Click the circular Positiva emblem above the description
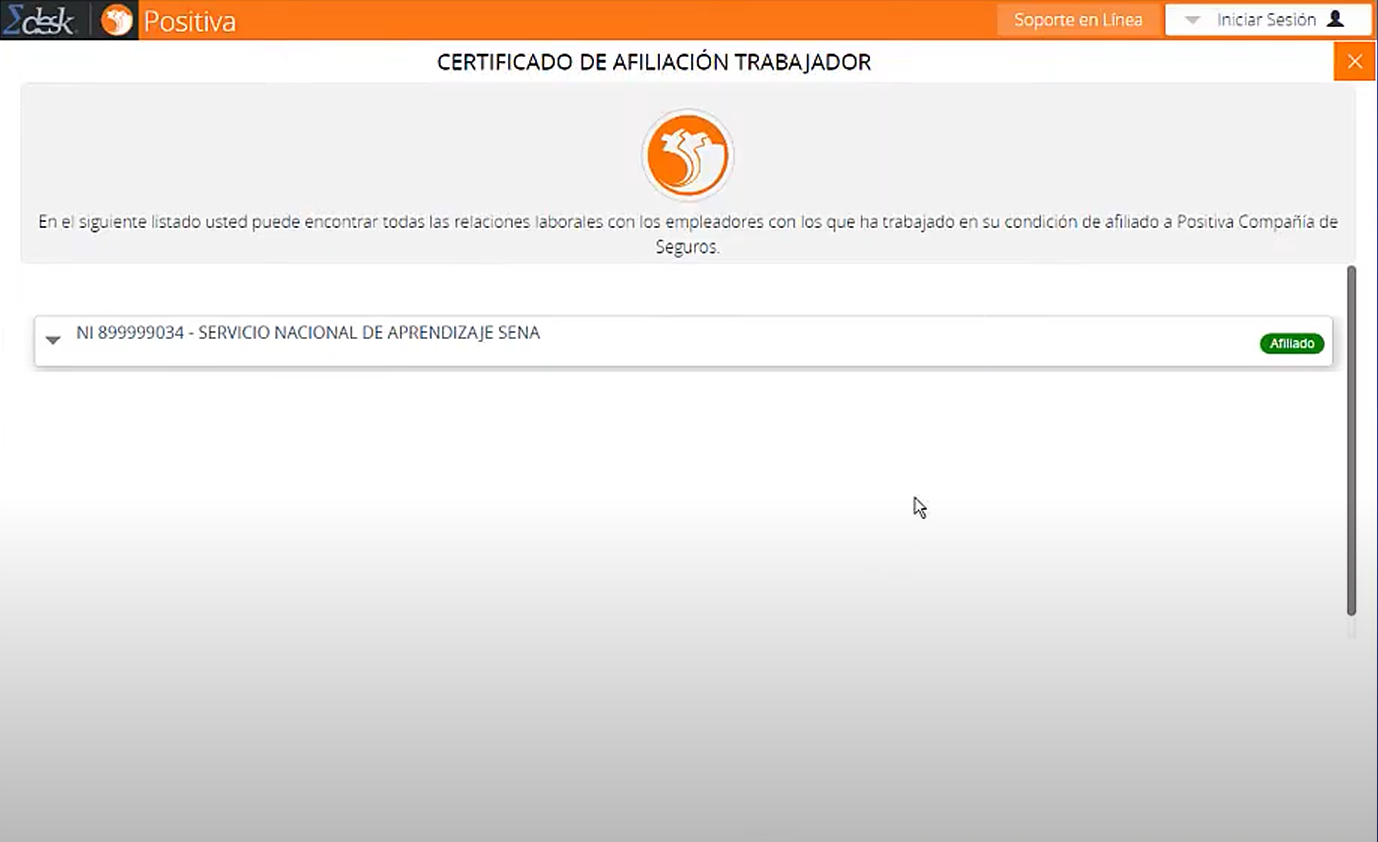 click(687, 155)
